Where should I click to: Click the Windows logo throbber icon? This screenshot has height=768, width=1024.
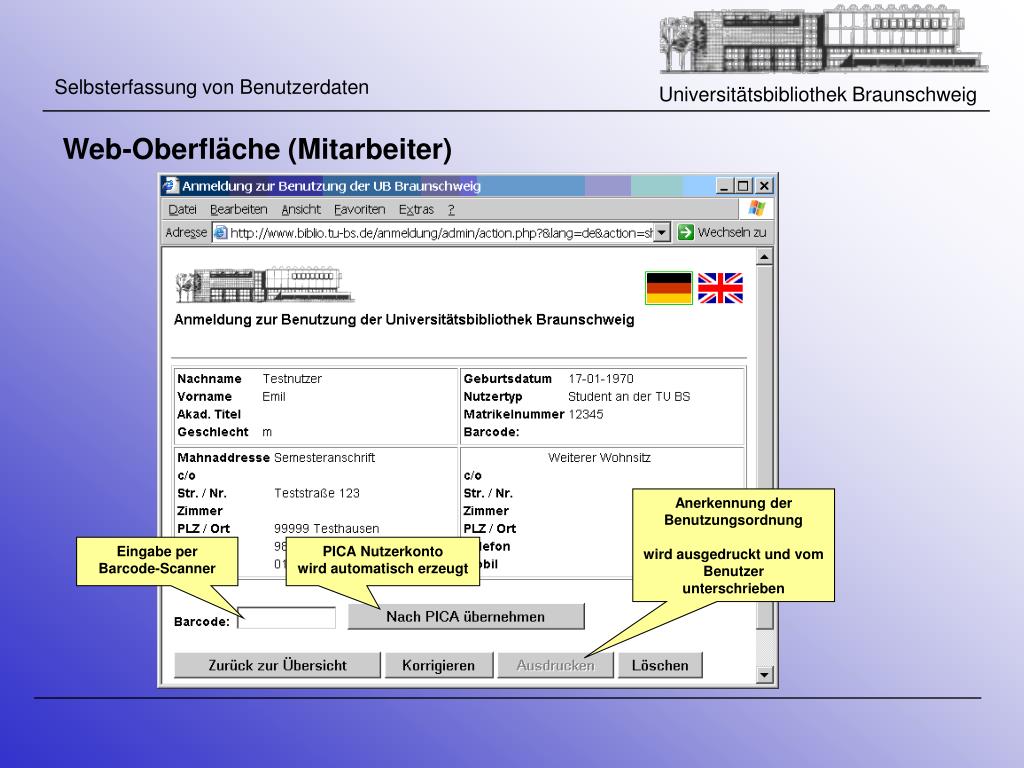757,208
